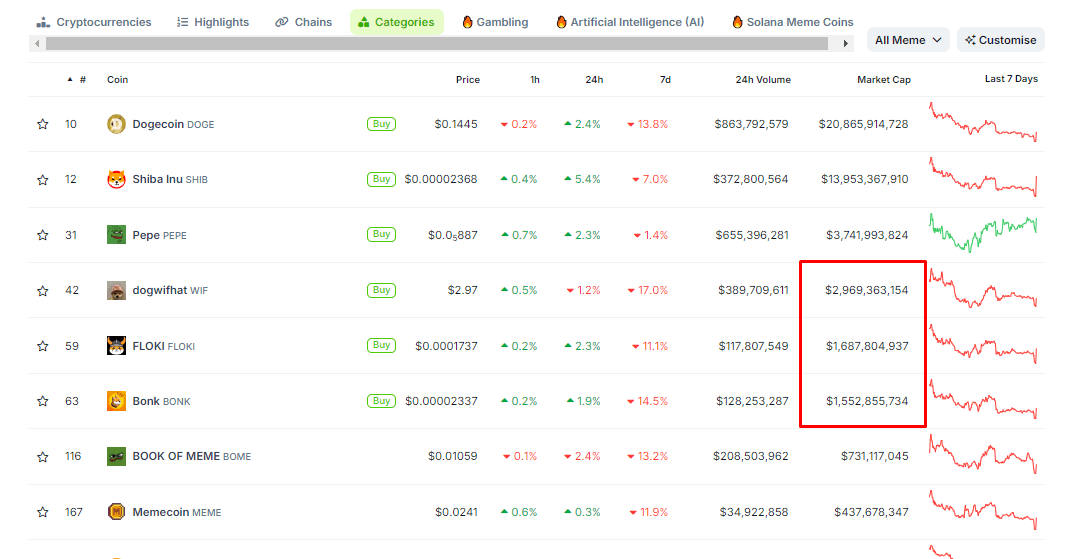Click the Solana Meme Coins fire icon
The width and height of the screenshot is (1074, 559).
[737, 22]
